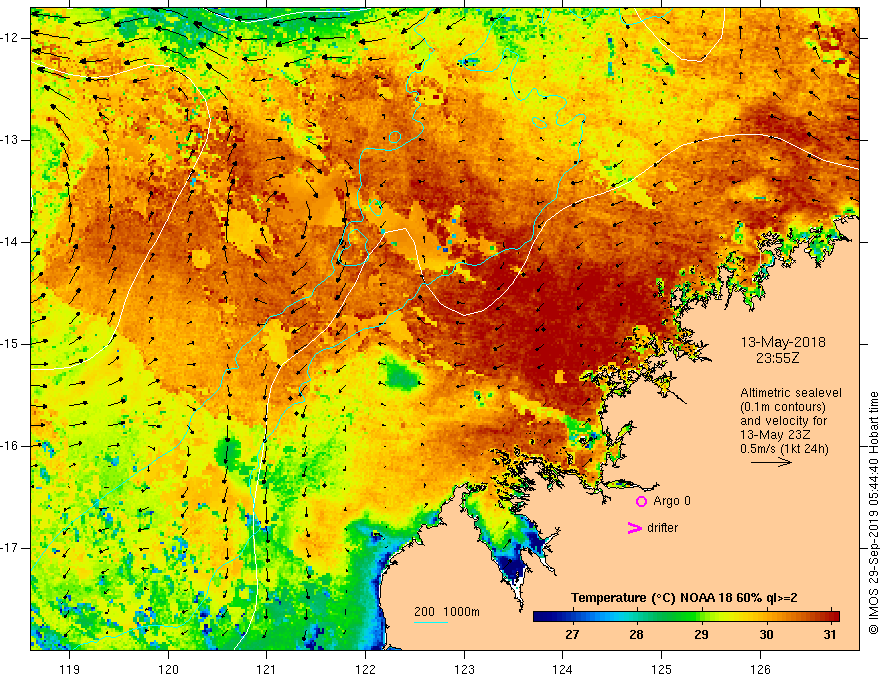This screenshot has height=680, width=880.
Task: Click the color bar value '27'
Action: pos(572,635)
